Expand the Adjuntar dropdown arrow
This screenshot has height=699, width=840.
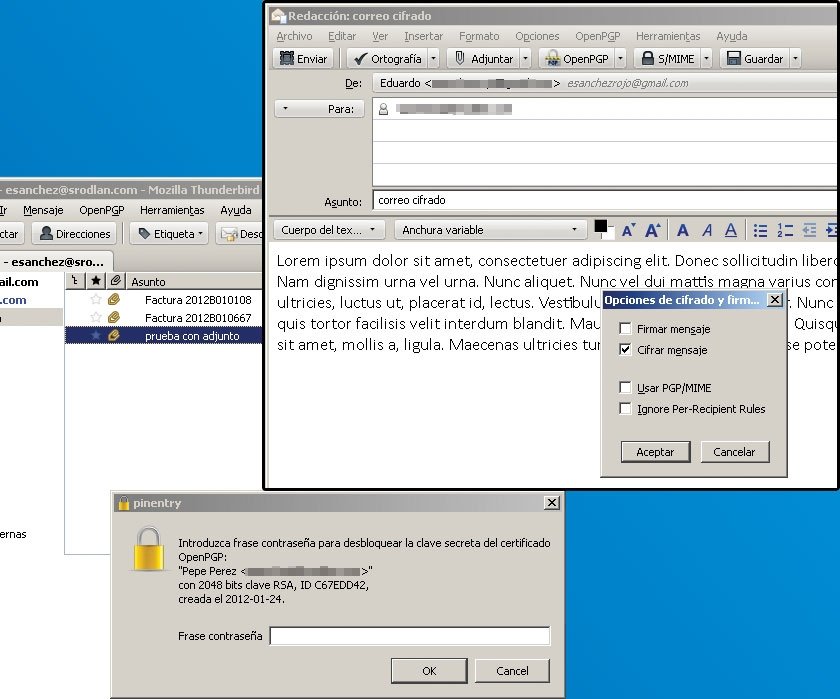click(526, 58)
